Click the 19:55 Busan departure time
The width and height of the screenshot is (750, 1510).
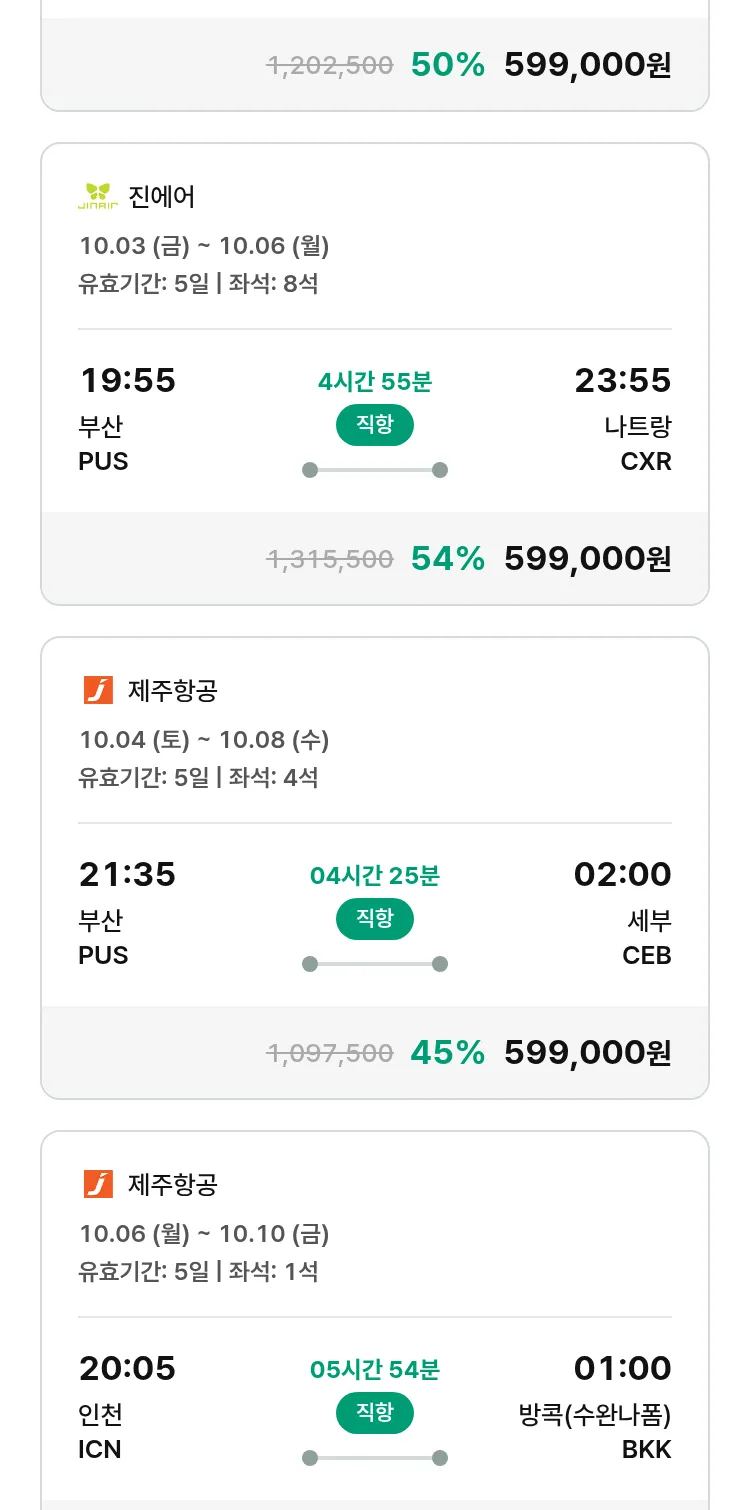pyautogui.click(x=127, y=381)
